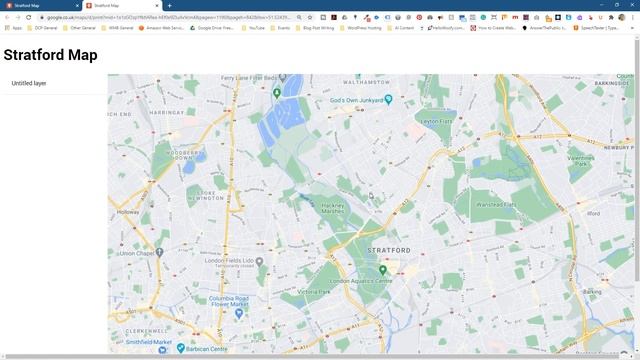Click the vertical page scrollbar
This screenshot has width=640, height=360.
[x=637, y=159]
